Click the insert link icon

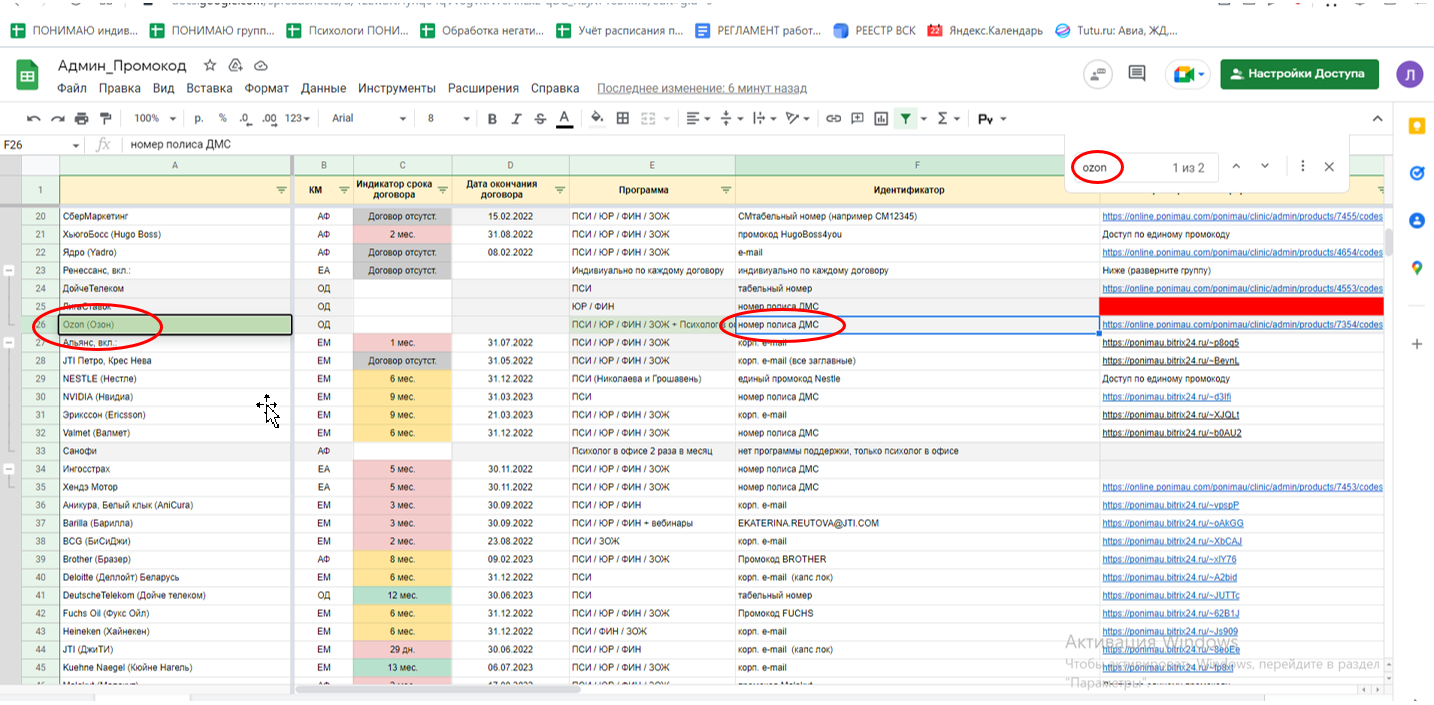pyautogui.click(x=832, y=118)
